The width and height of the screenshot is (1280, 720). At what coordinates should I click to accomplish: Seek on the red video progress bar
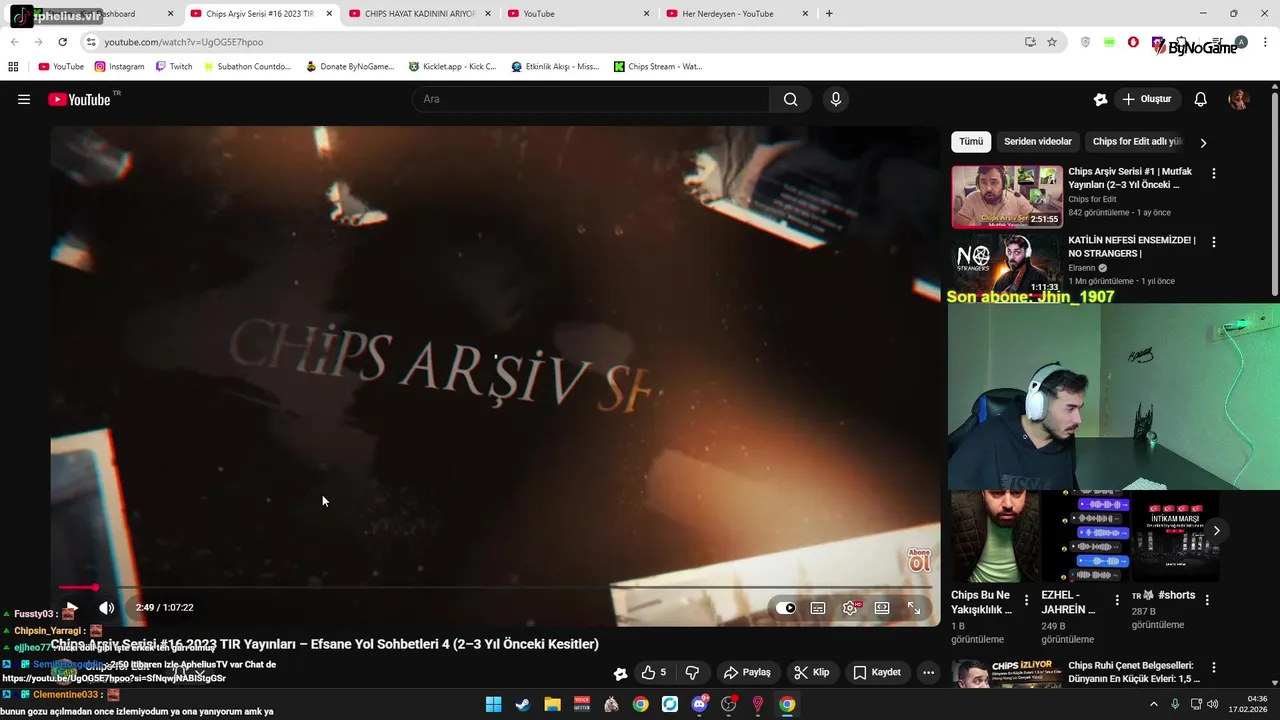point(495,587)
